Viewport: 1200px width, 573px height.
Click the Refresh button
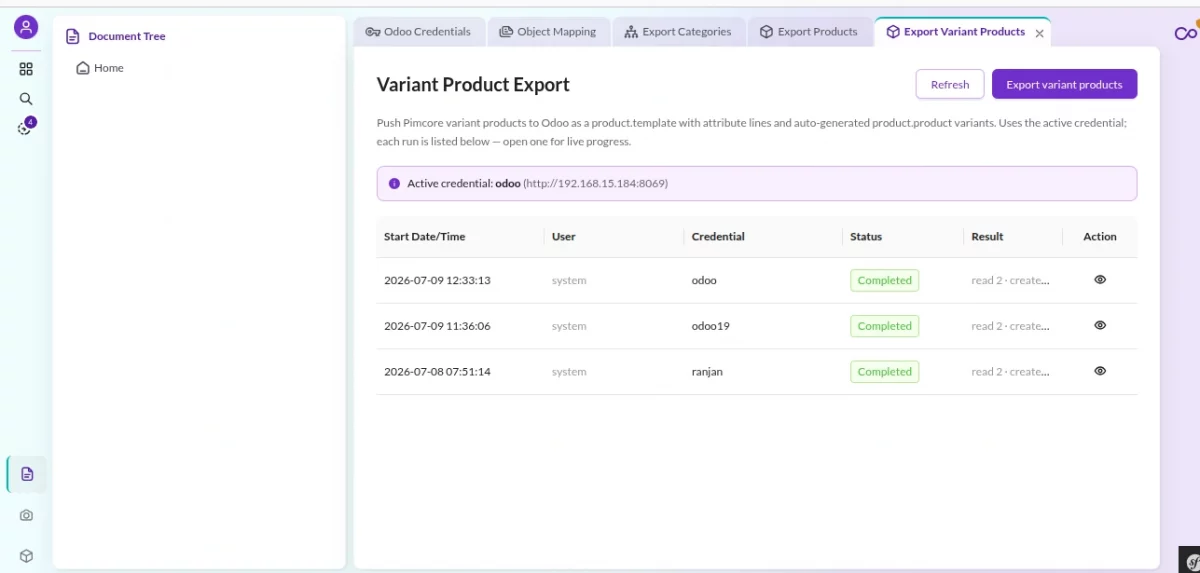point(950,84)
